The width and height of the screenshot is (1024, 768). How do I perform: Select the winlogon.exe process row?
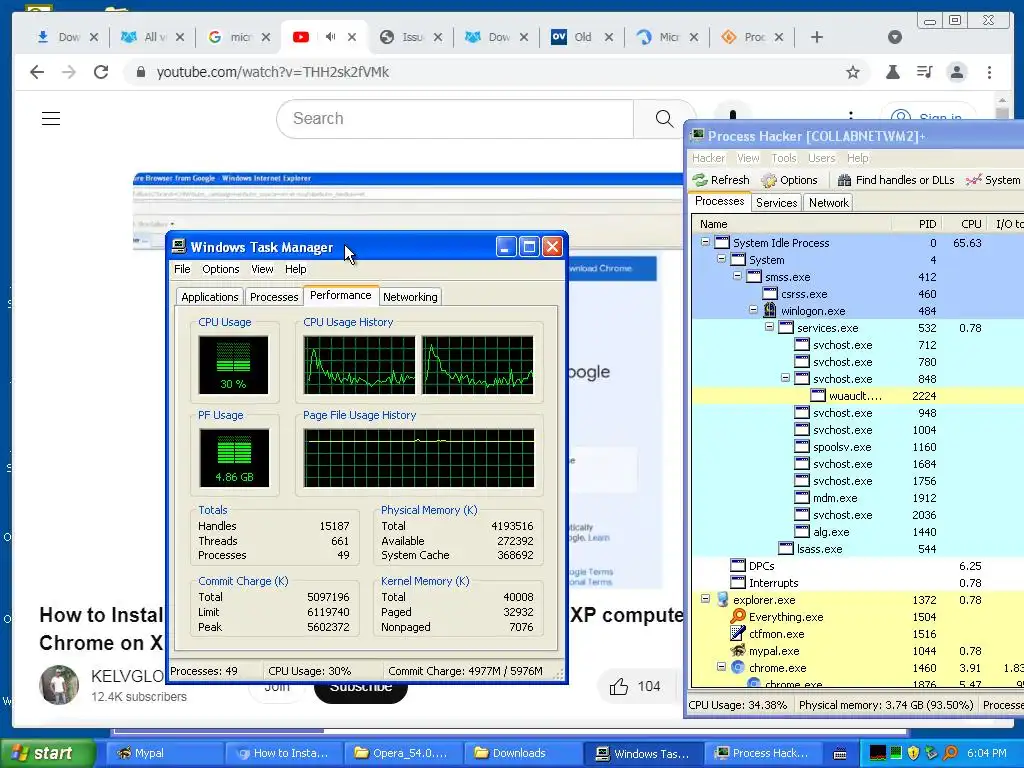857,311
